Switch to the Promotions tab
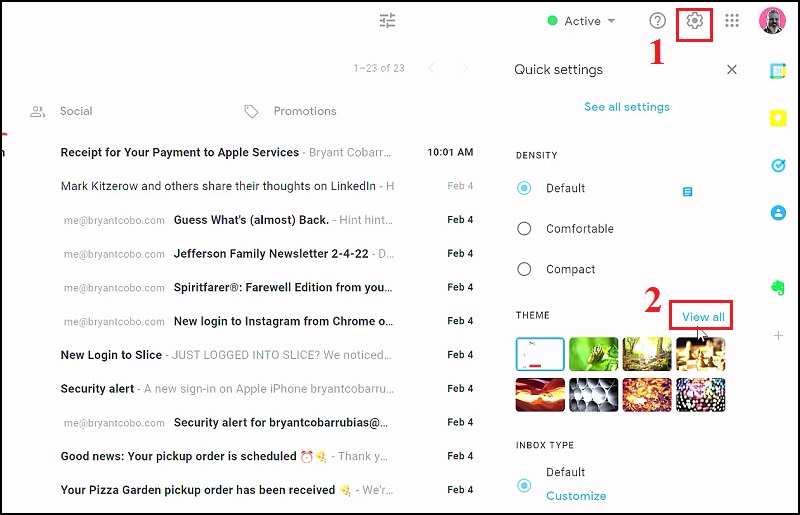This screenshot has width=800, height=515. click(x=305, y=111)
